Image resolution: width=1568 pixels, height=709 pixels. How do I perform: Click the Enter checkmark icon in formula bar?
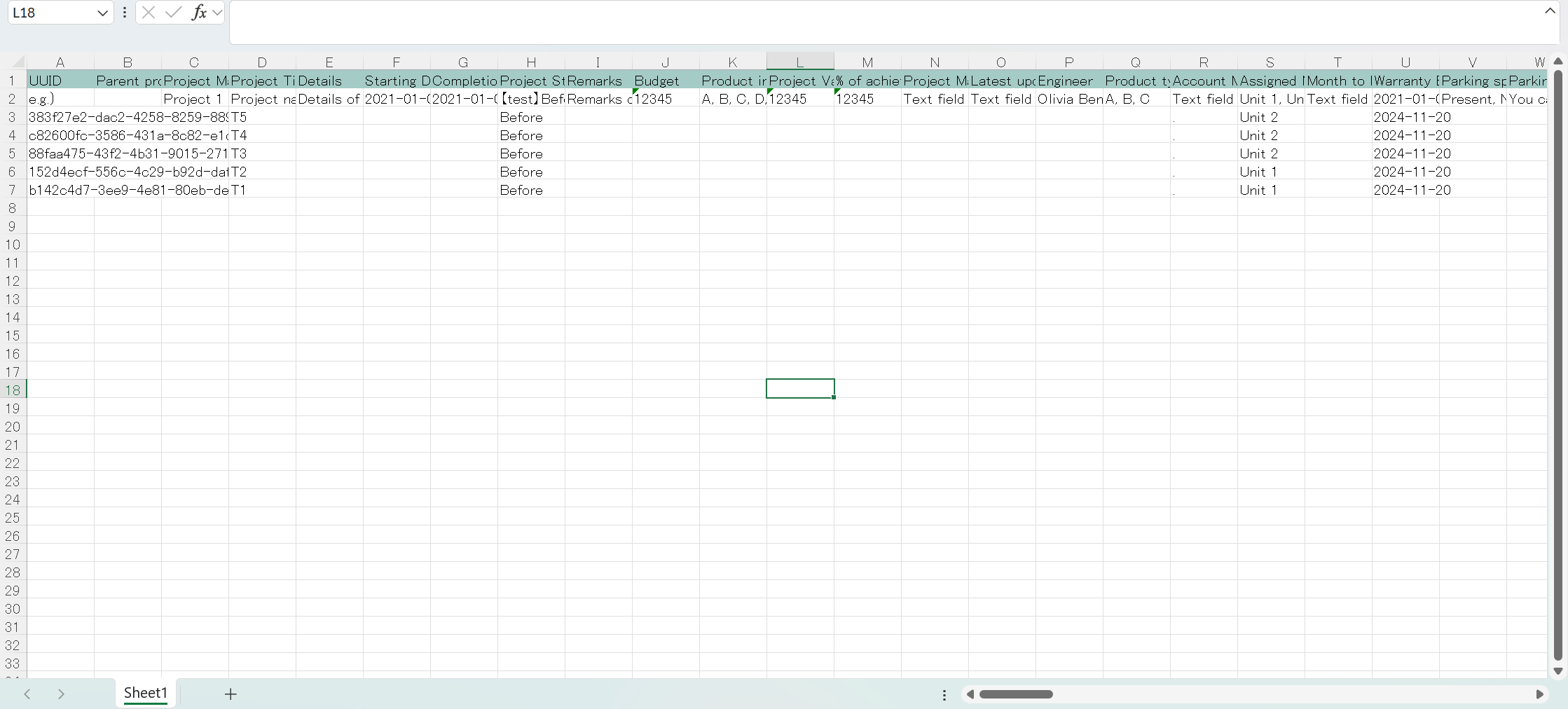coord(173,13)
